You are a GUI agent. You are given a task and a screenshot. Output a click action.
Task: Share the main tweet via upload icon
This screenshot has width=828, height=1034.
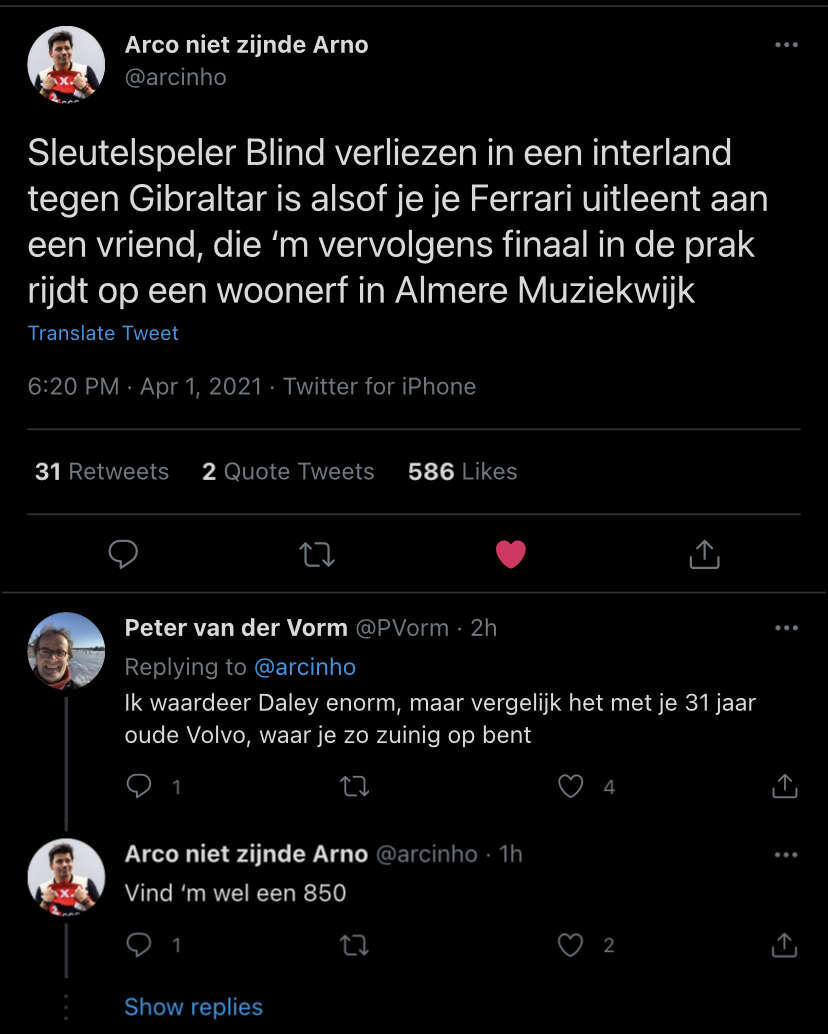[x=703, y=553]
